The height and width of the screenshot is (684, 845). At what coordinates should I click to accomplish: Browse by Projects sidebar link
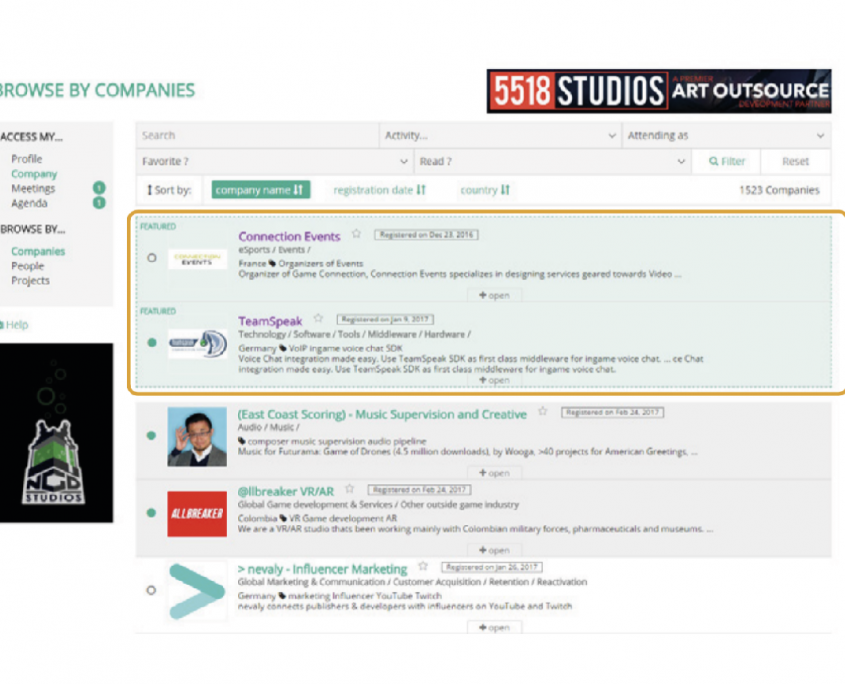click(x=30, y=280)
